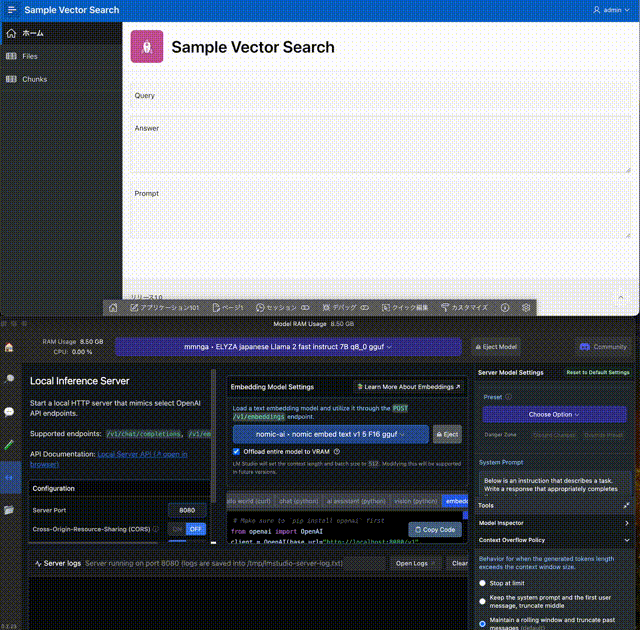The width and height of the screenshot is (640, 630).
Task: Click Copy Code button
Action: click(435, 530)
